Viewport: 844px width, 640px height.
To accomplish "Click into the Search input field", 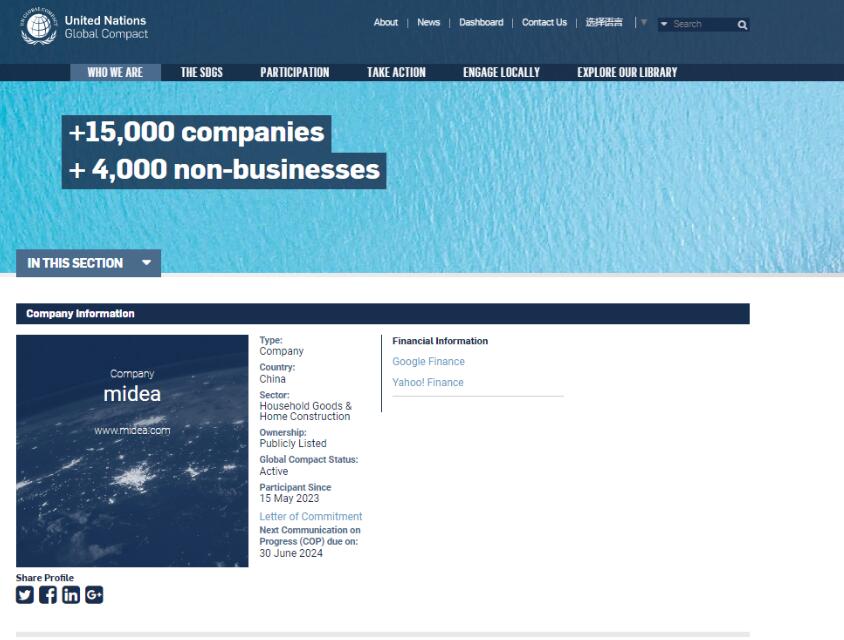I will tap(702, 24).
